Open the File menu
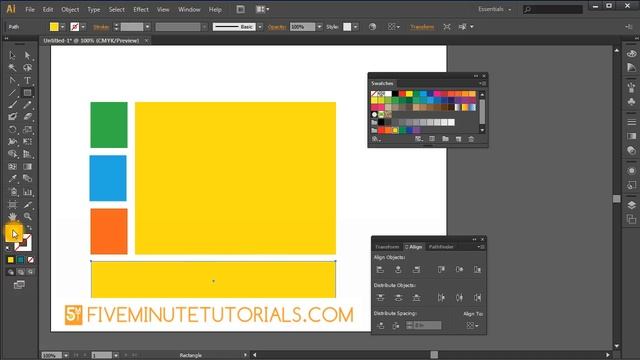 pos(30,9)
